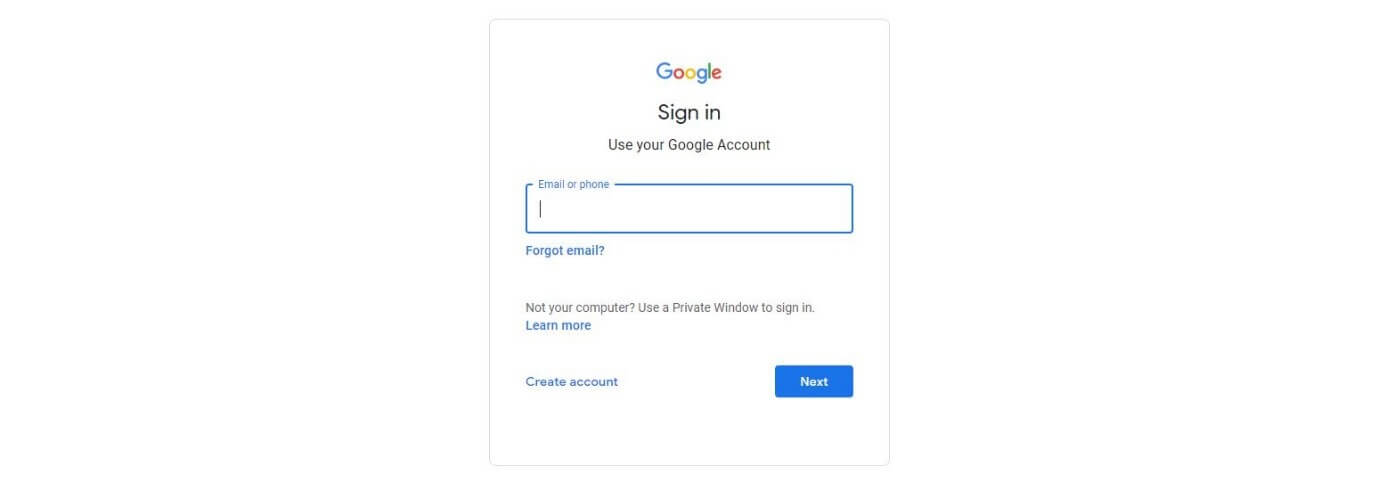Click the first red o in Google logo

point(680,74)
